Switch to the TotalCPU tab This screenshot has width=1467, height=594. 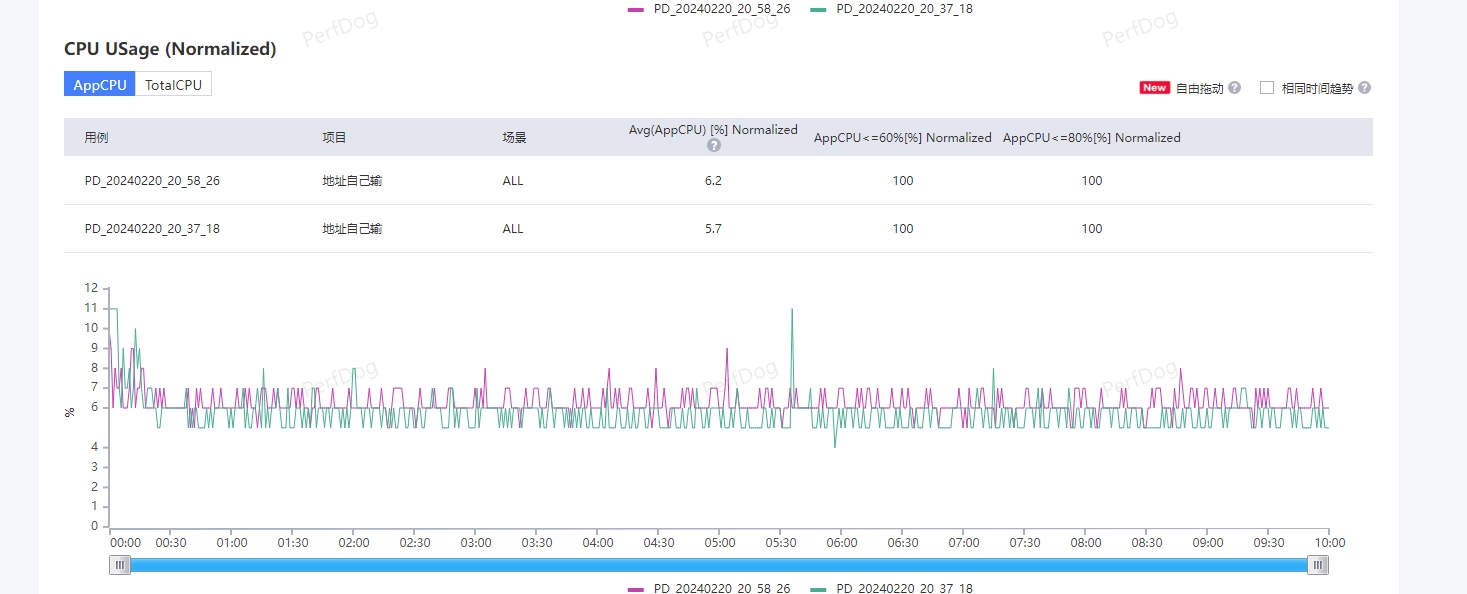pyautogui.click(x=173, y=85)
